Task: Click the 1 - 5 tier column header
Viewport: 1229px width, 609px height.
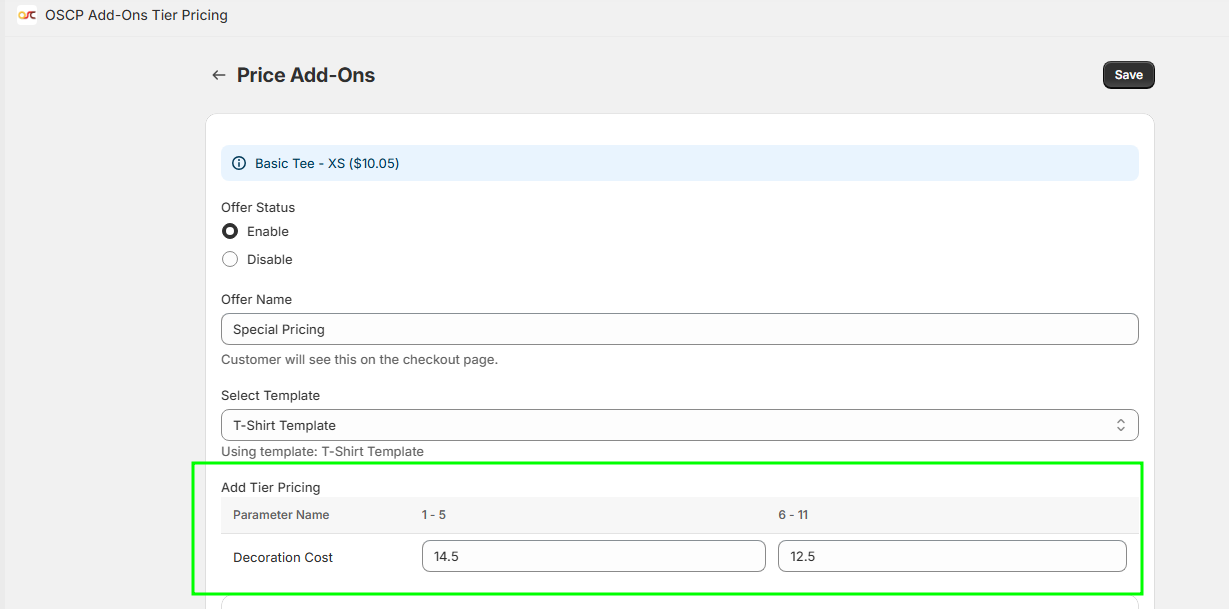Action: (x=434, y=515)
